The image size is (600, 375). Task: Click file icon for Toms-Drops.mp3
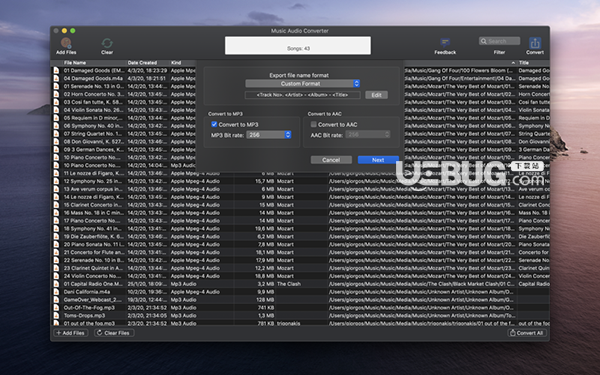[56, 316]
